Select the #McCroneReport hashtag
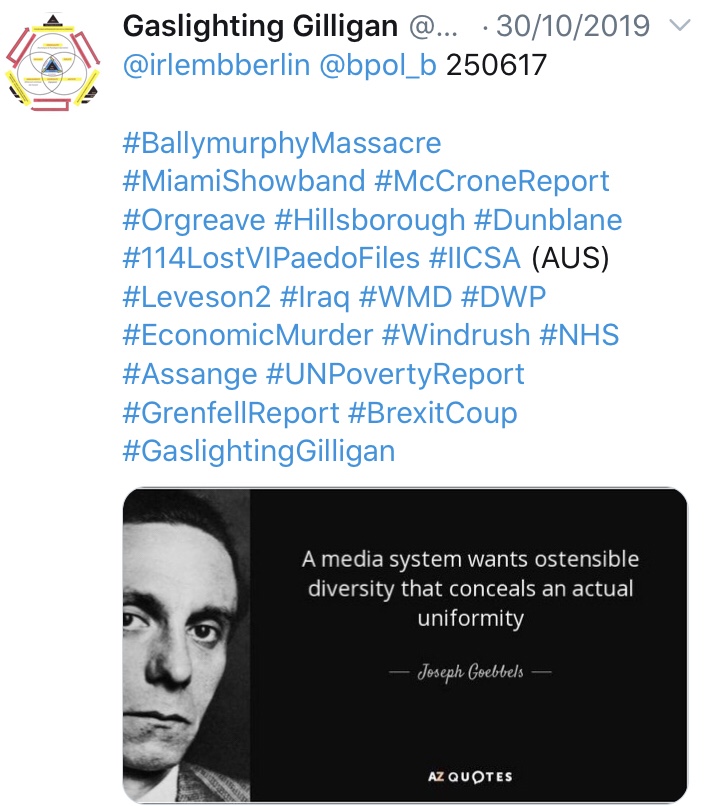Viewport: 721px width, 806px height. 492,181
